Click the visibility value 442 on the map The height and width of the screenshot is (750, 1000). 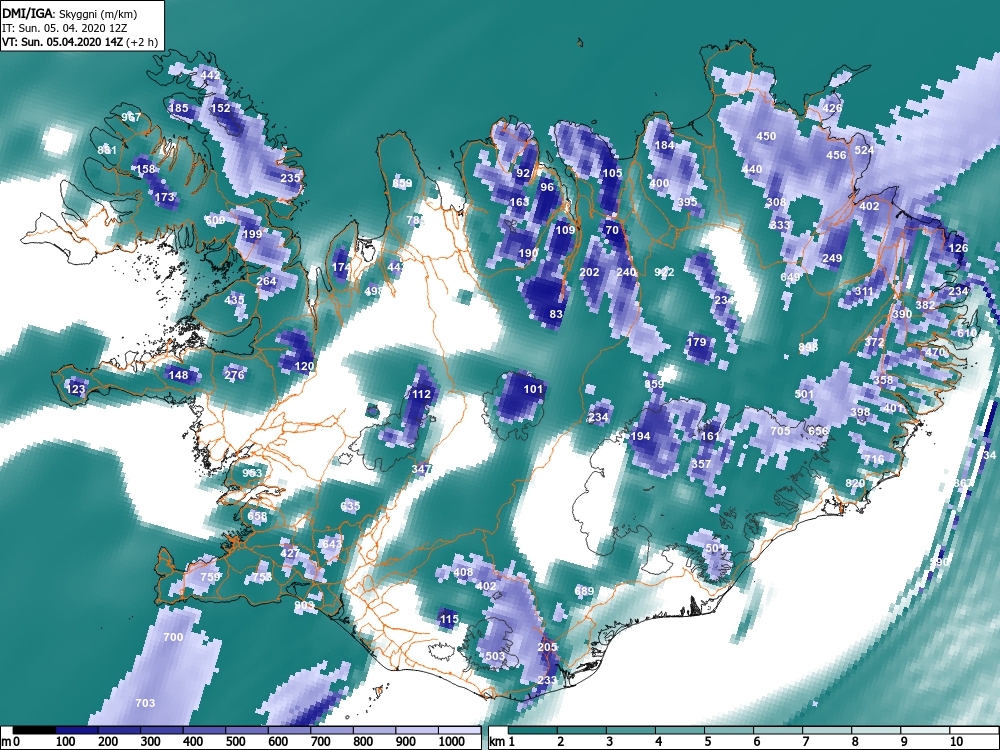tap(210, 75)
